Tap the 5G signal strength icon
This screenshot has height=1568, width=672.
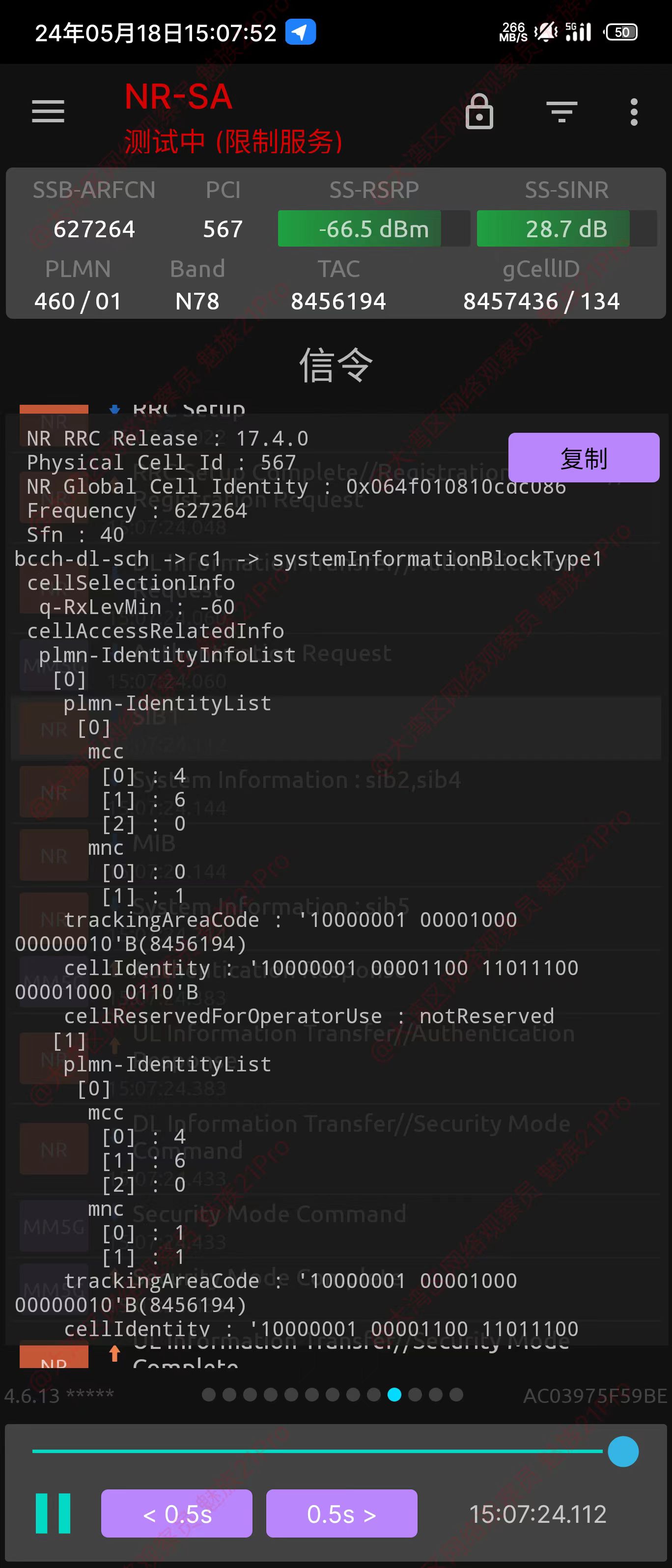(578, 31)
